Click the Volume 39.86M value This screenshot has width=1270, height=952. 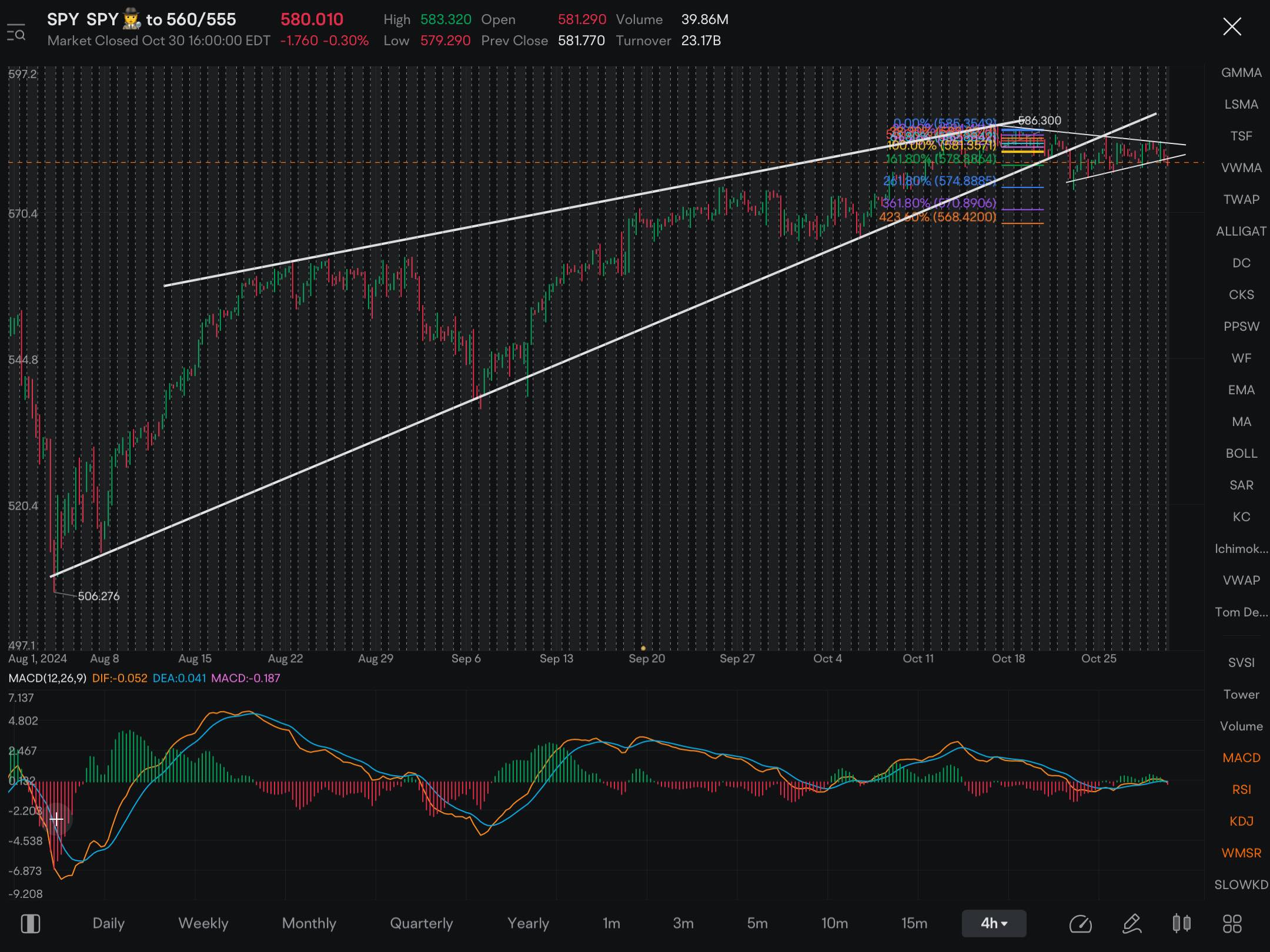[x=705, y=19]
